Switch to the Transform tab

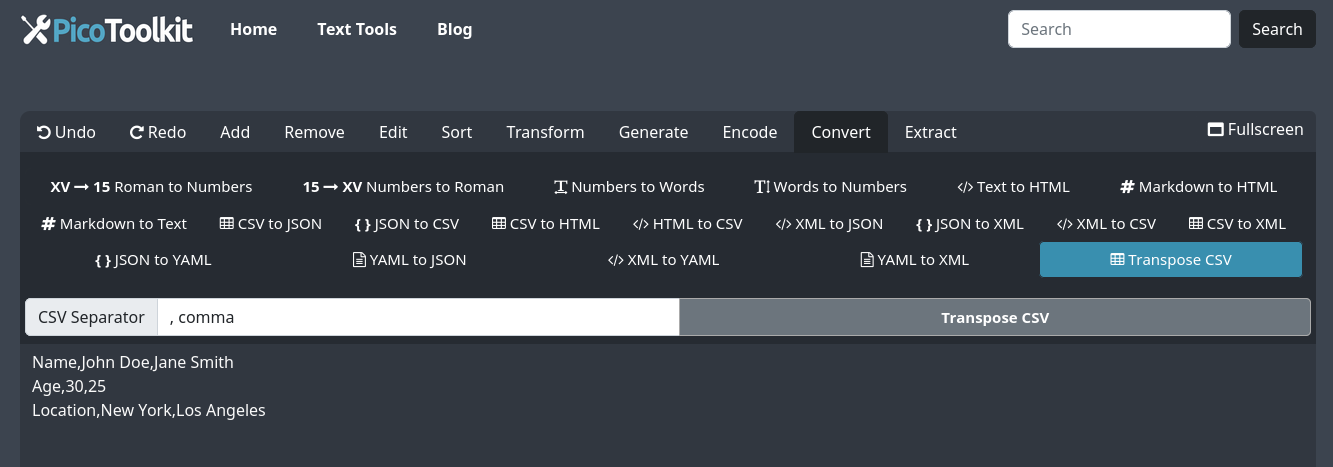pyautogui.click(x=545, y=132)
